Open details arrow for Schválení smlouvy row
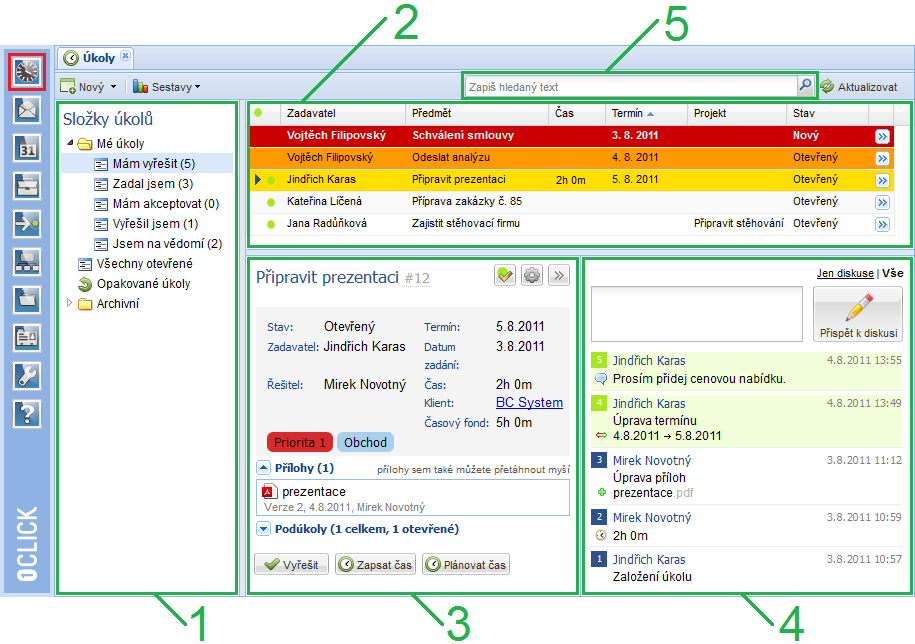This screenshot has width=915, height=644. click(x=882, y=136)
